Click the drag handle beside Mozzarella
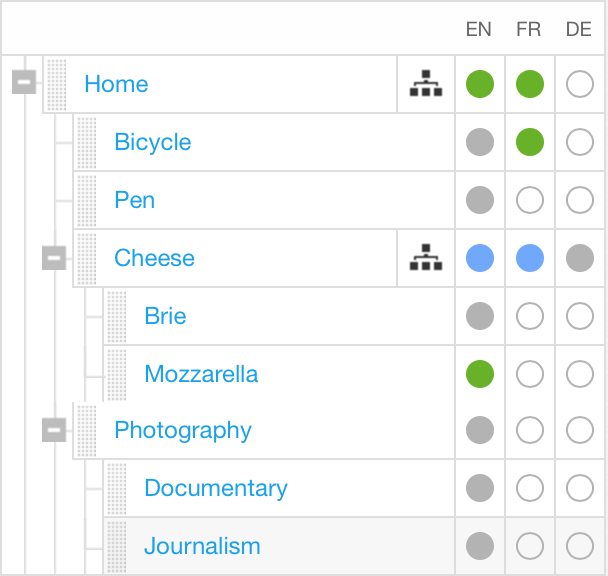Image resolution: width=608 pixels, height=576 pixels. 117,375
